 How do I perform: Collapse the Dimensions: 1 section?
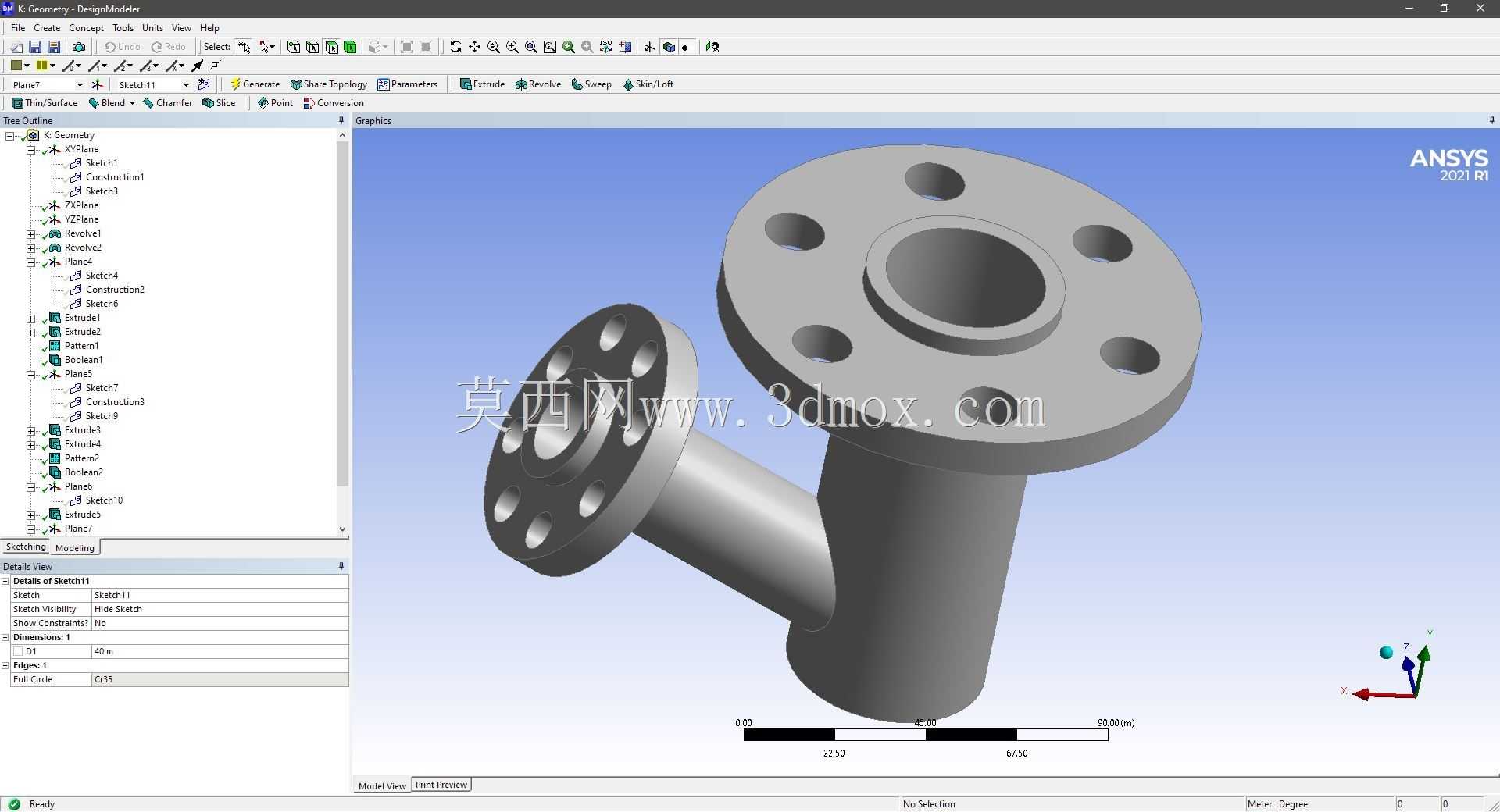[x=5, y=637]
